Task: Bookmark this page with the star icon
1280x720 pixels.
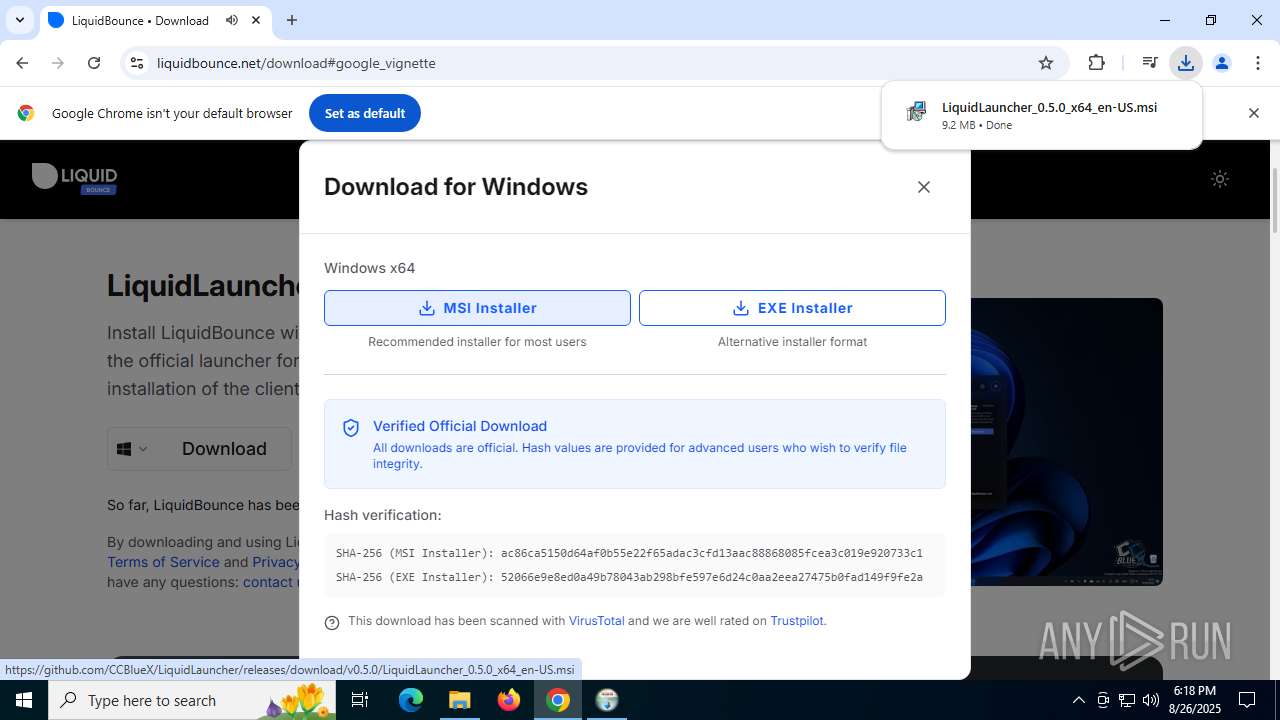Action: [x=1046, y=63]
